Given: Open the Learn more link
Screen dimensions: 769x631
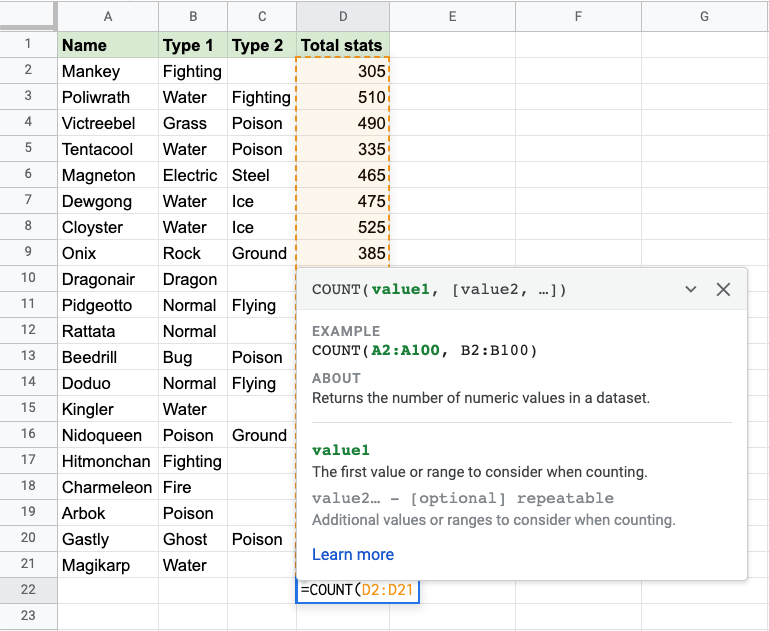Looking at the screenshot, I should 352,554.
